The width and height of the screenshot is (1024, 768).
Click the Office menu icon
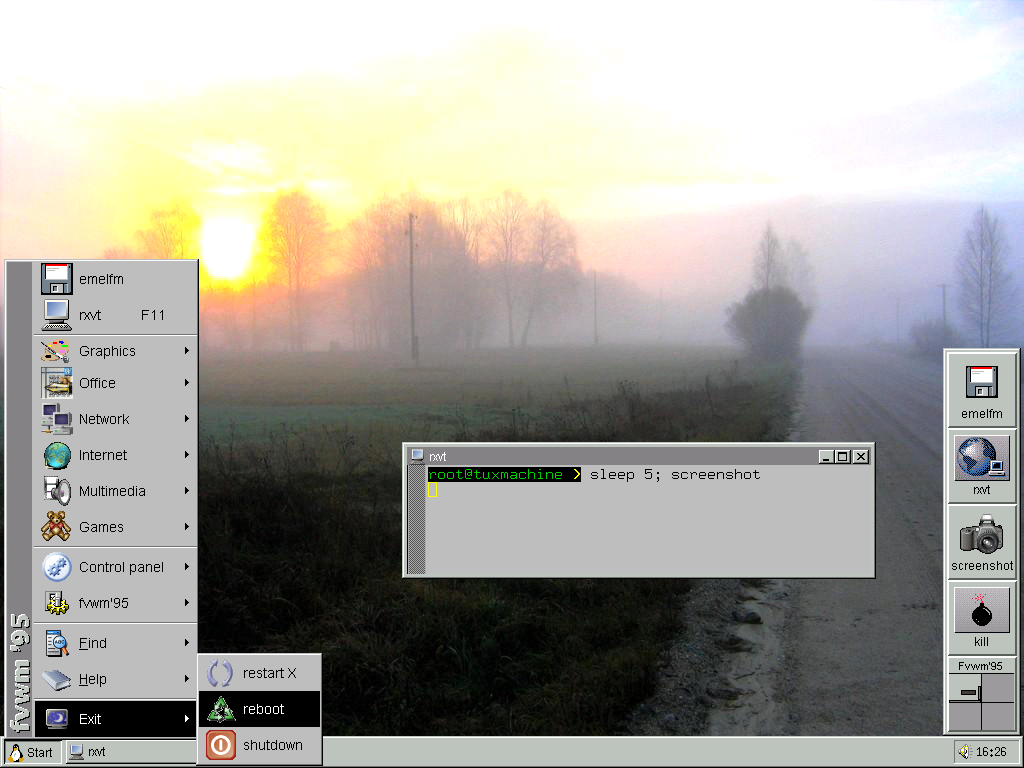(56, 383)
